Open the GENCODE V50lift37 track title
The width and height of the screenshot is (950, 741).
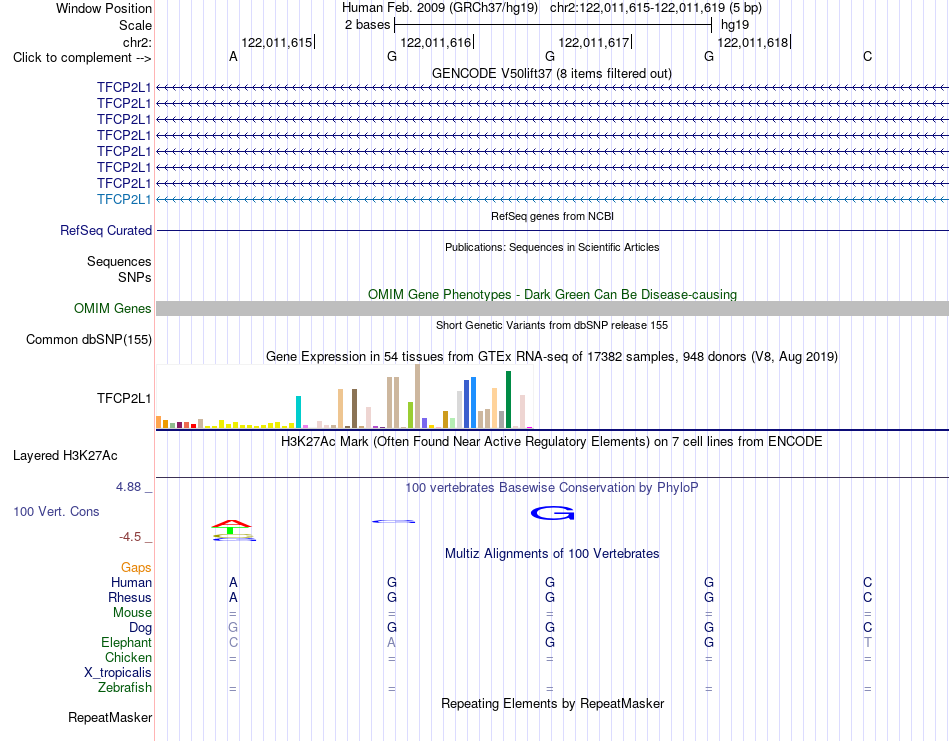(552, 73)
